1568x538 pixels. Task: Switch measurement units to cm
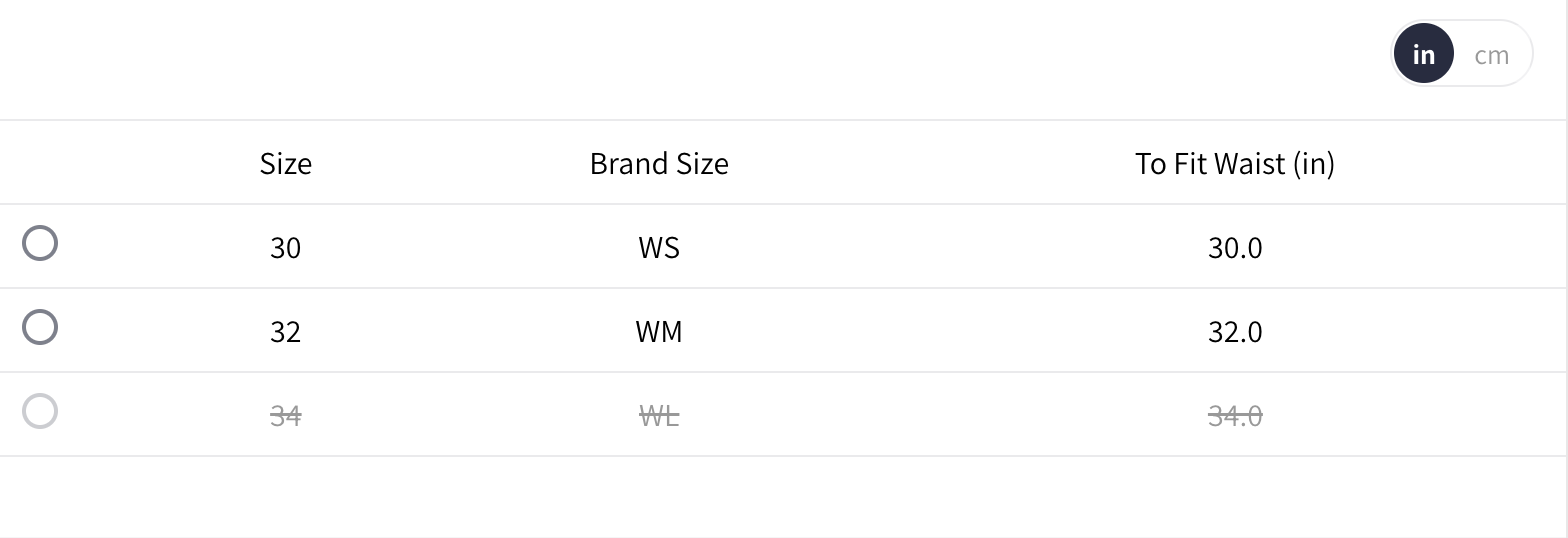click(1491, 55)
